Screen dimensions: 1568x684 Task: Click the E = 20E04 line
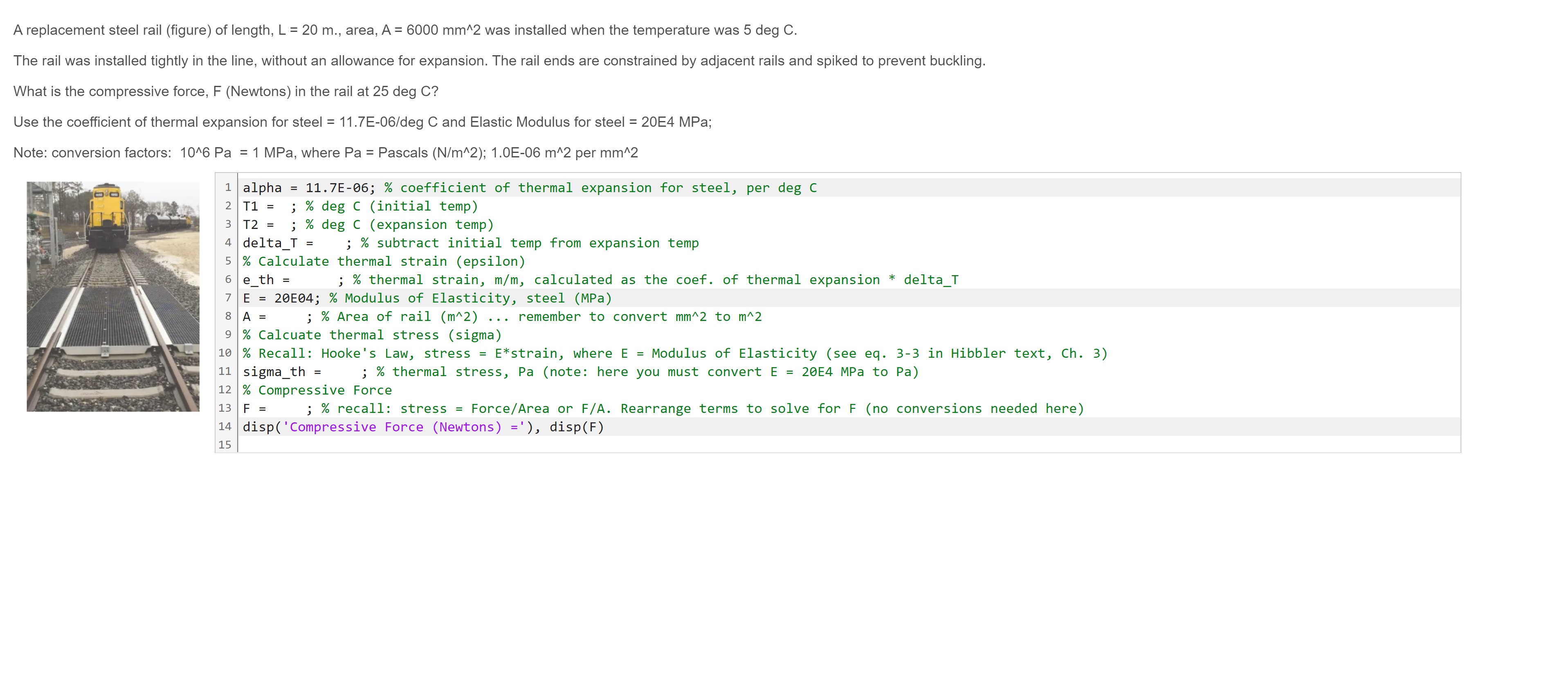click(x=427, y=298)
